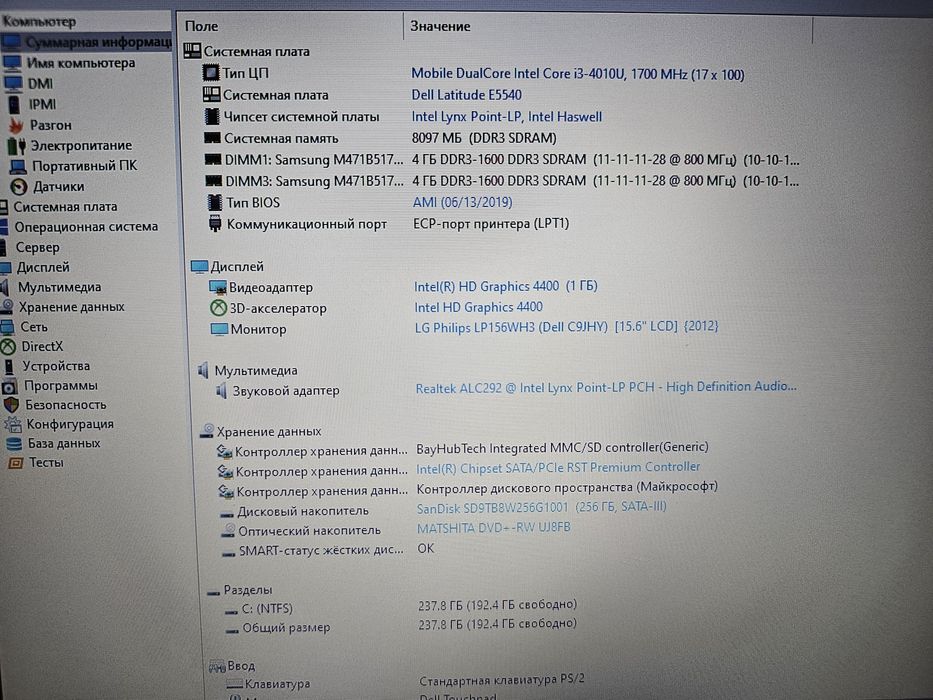Image resolution: width=933 pixels, height=700 pixels.
Task: Click port icon beside Коммуникационный порт
Action: (215, 224)
